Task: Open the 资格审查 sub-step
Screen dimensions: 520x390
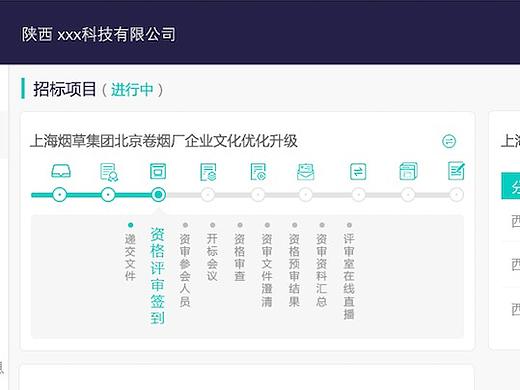Action: click(240, 257)
